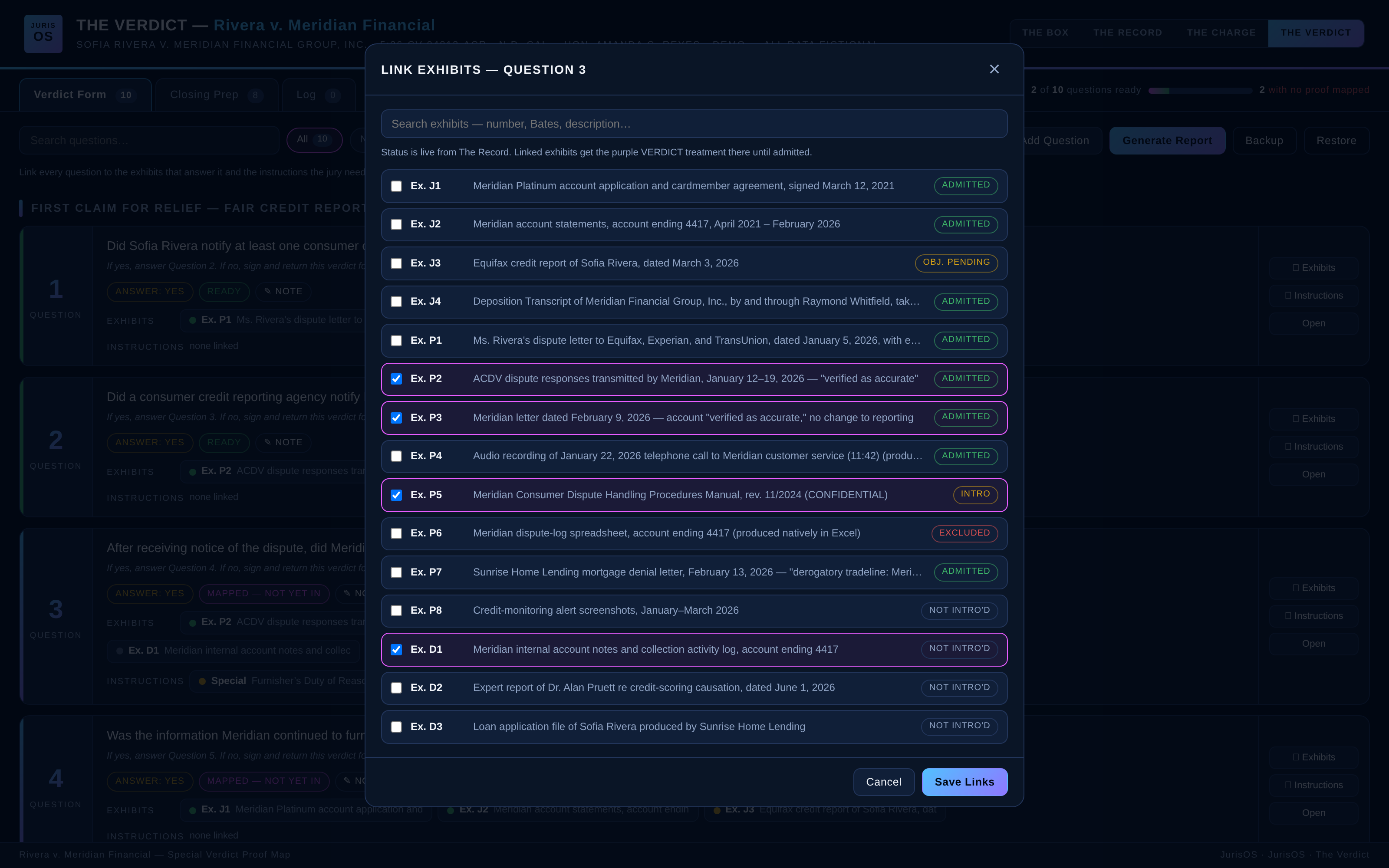Viewport: 1389px width, 868px height.
Task: Open THE BOX navigation item
Action: [x=1045, y=33]
